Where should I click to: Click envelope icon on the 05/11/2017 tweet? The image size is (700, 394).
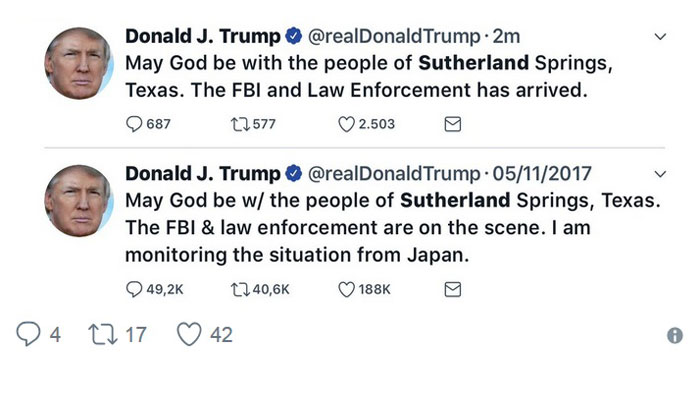[453, 290]
